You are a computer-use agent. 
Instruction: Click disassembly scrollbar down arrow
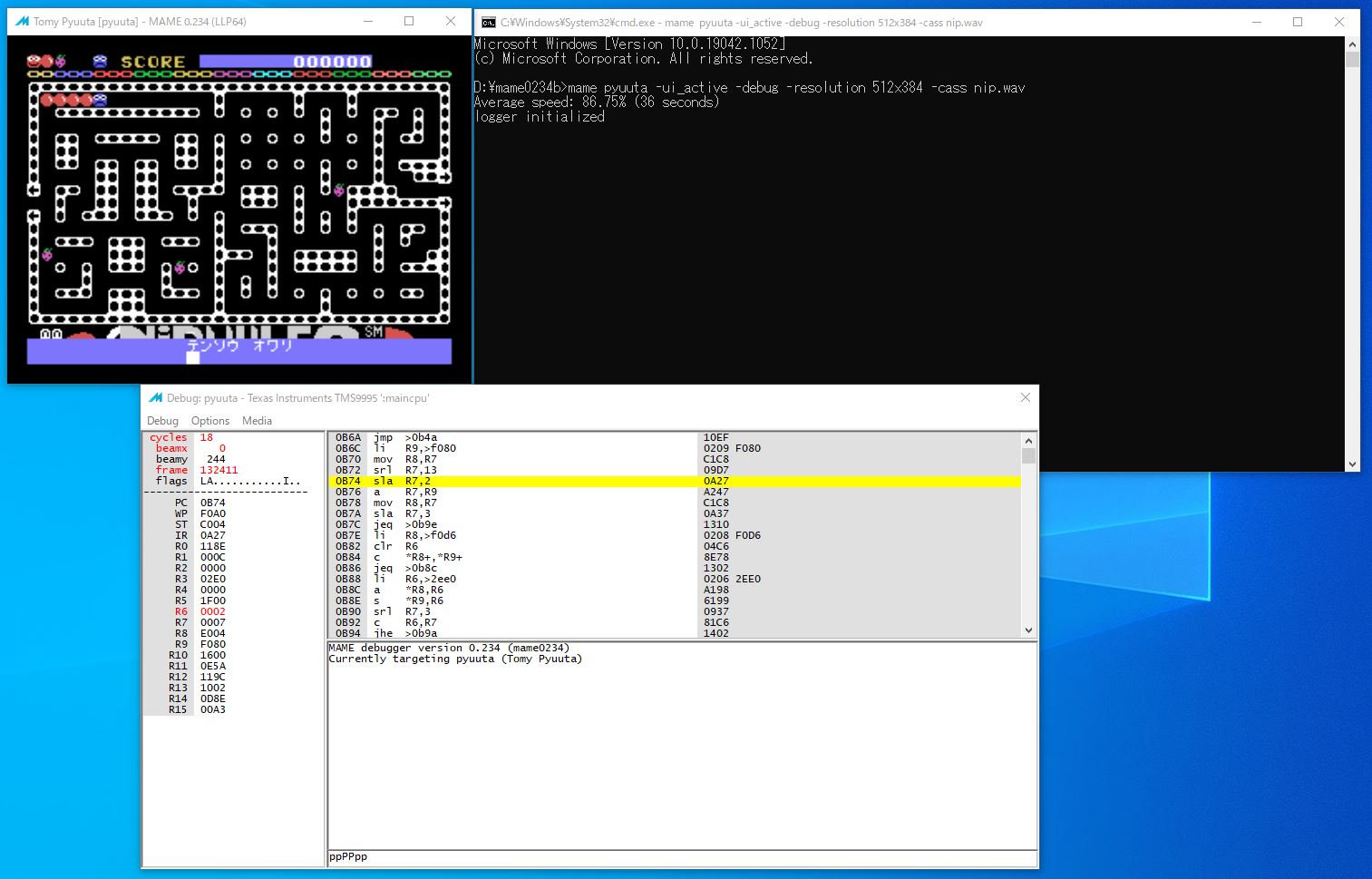(x=1028, y=630)
